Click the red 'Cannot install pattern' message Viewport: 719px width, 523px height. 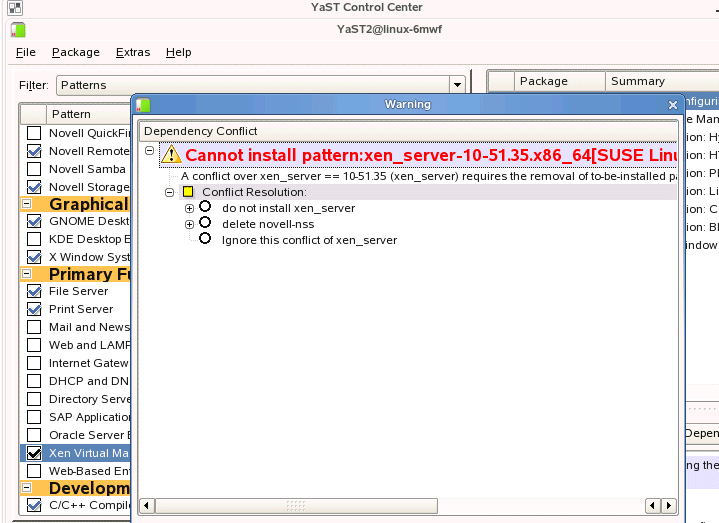pos(431,155)
